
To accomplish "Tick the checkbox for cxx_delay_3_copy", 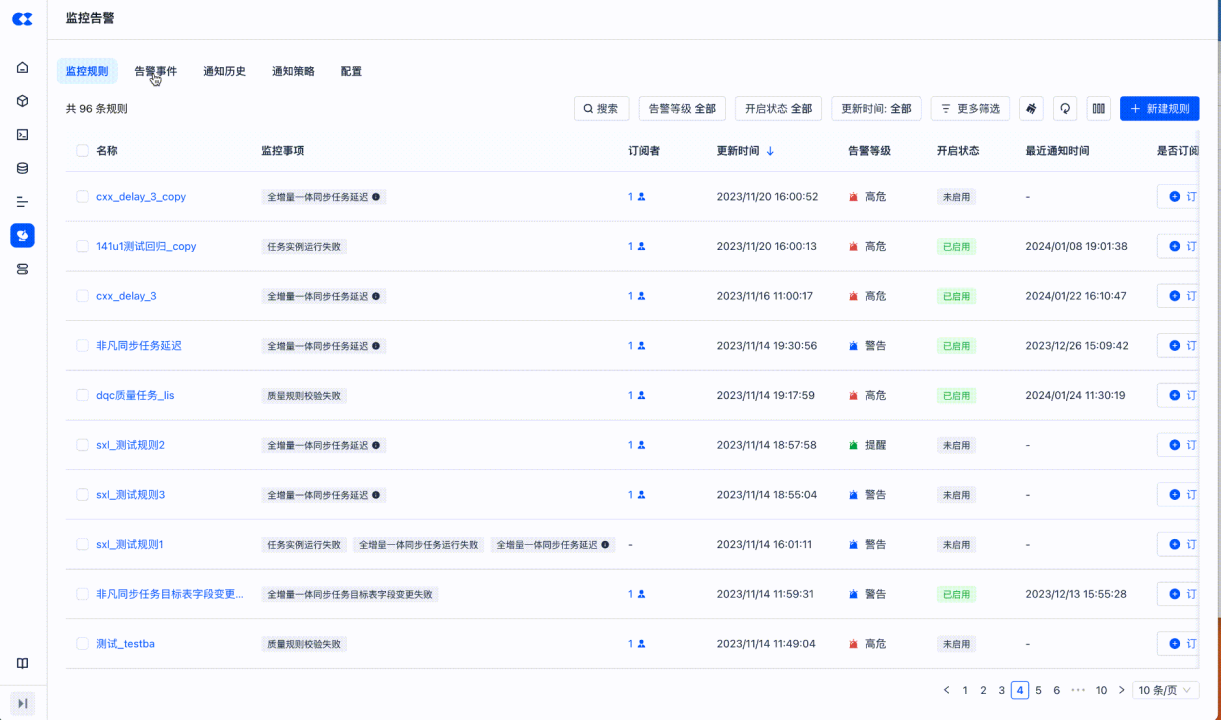I will [82, 197].
